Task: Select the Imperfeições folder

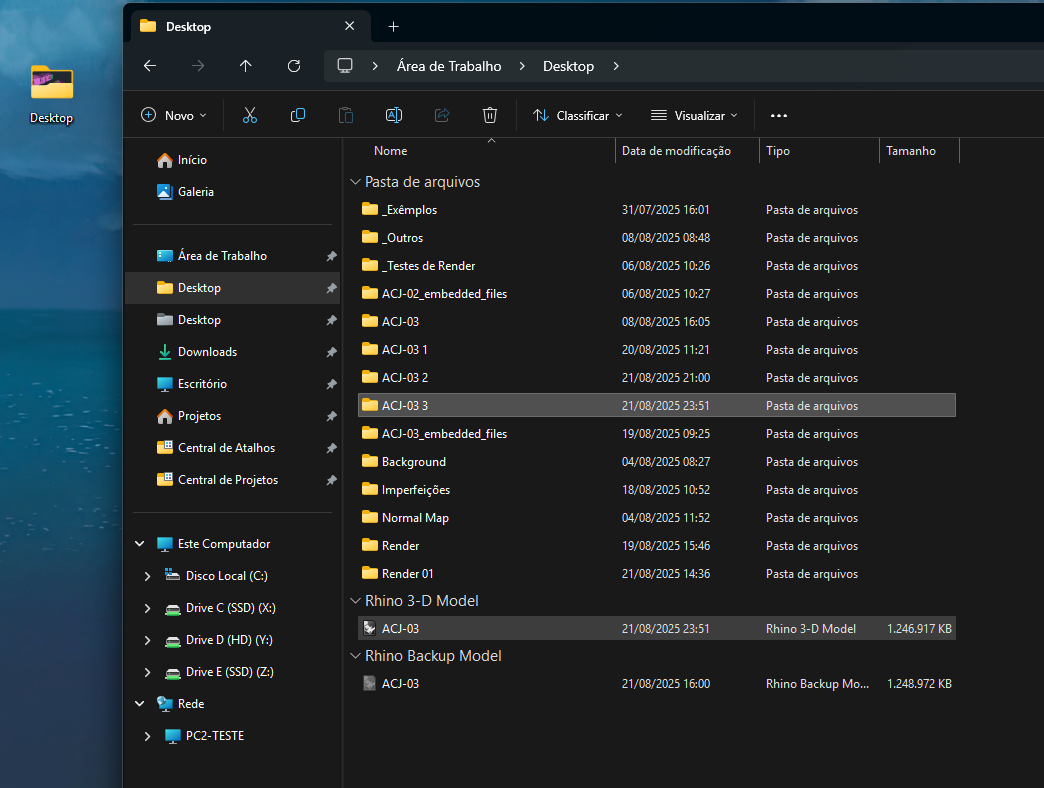Action: click(656, 489)
